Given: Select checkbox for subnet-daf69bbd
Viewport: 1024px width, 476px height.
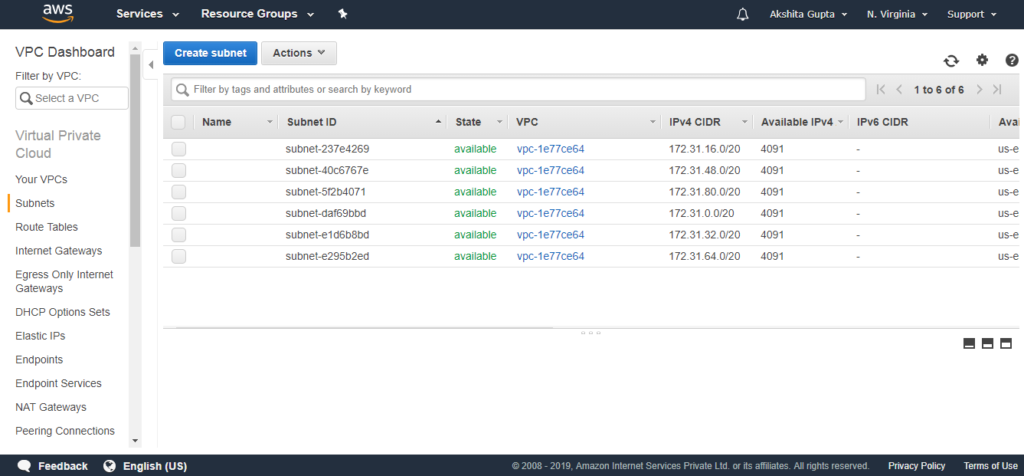Looking at the screenshot, I should 178,214.
